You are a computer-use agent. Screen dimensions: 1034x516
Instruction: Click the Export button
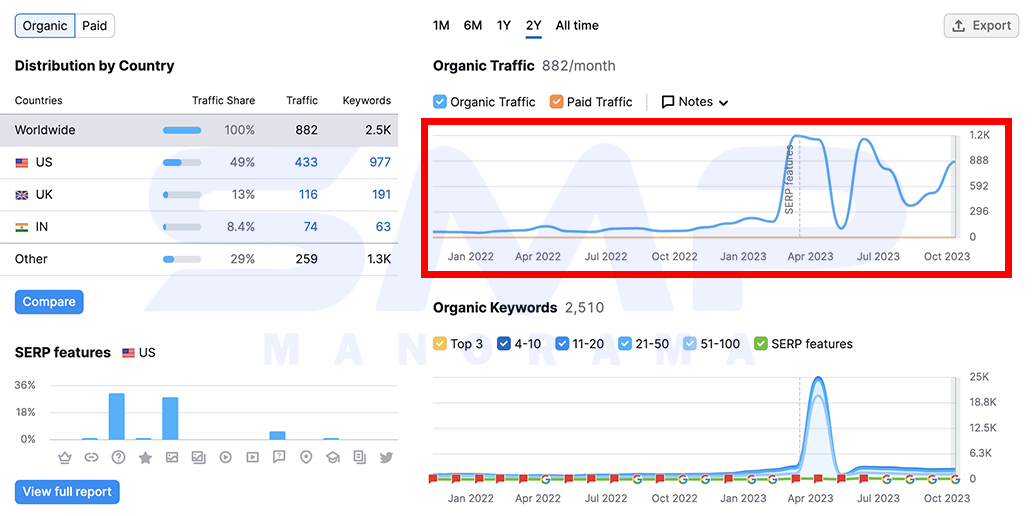coord(981,26)
